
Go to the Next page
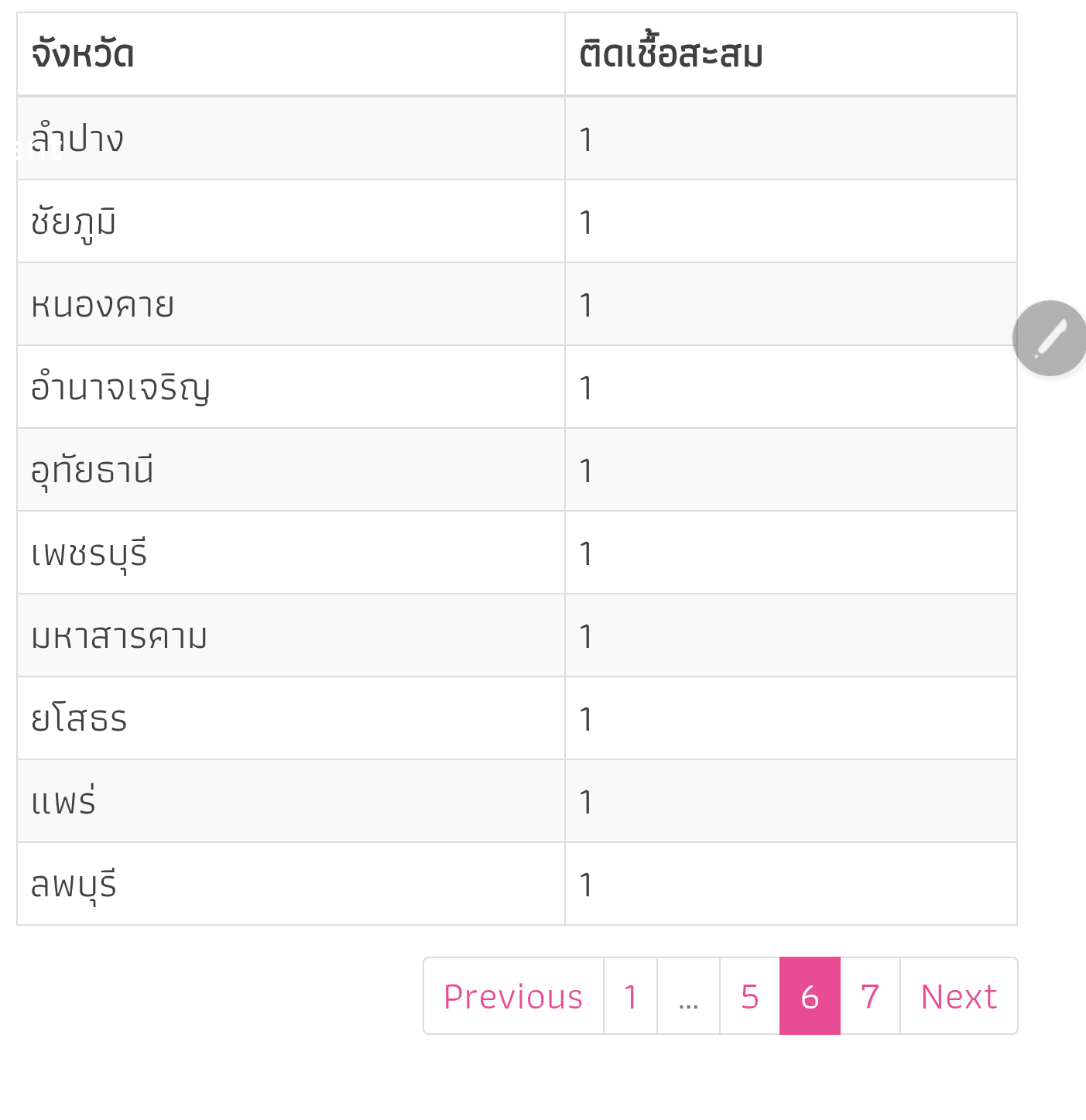[x=958, y=996]
